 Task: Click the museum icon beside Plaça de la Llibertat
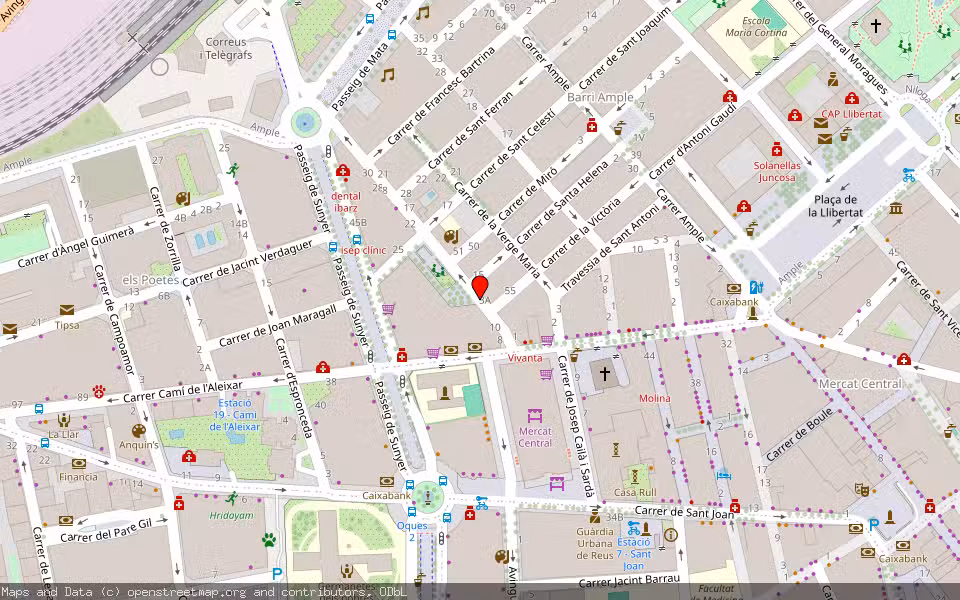896,208
